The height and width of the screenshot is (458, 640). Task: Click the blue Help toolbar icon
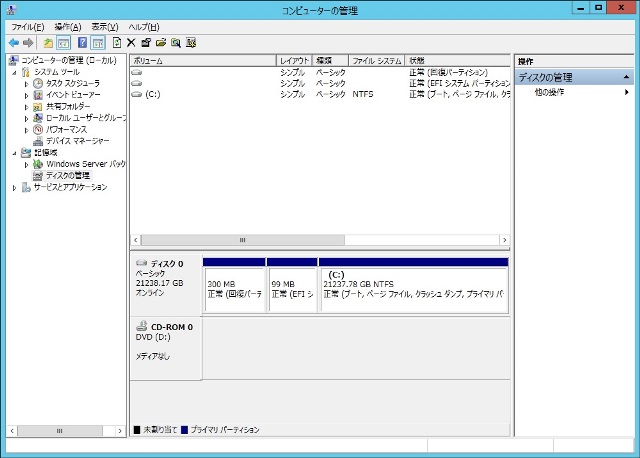pyautogui.click(x=82, y=43)
